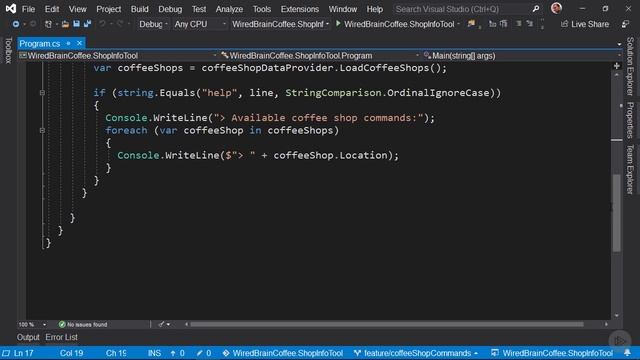Collapse the if statement code block
640x360 pixels.
(42, 93)
